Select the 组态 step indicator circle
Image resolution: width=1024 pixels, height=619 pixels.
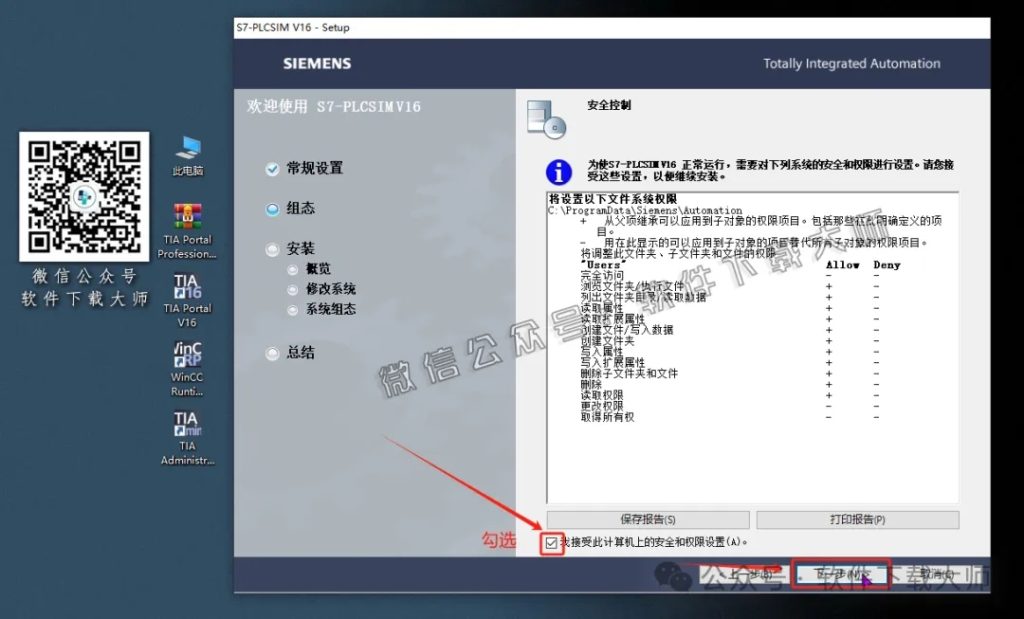point(273,209)
